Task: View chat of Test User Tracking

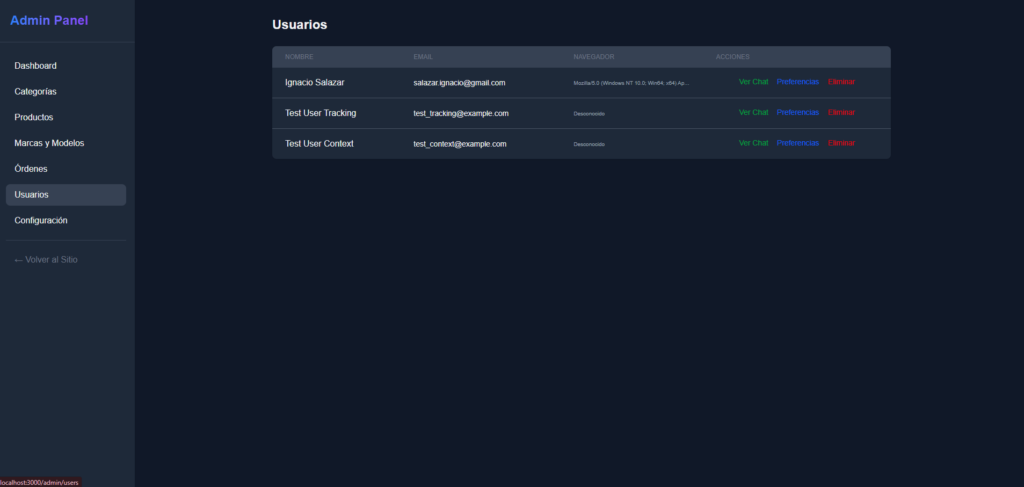Action: coord(753,113)
